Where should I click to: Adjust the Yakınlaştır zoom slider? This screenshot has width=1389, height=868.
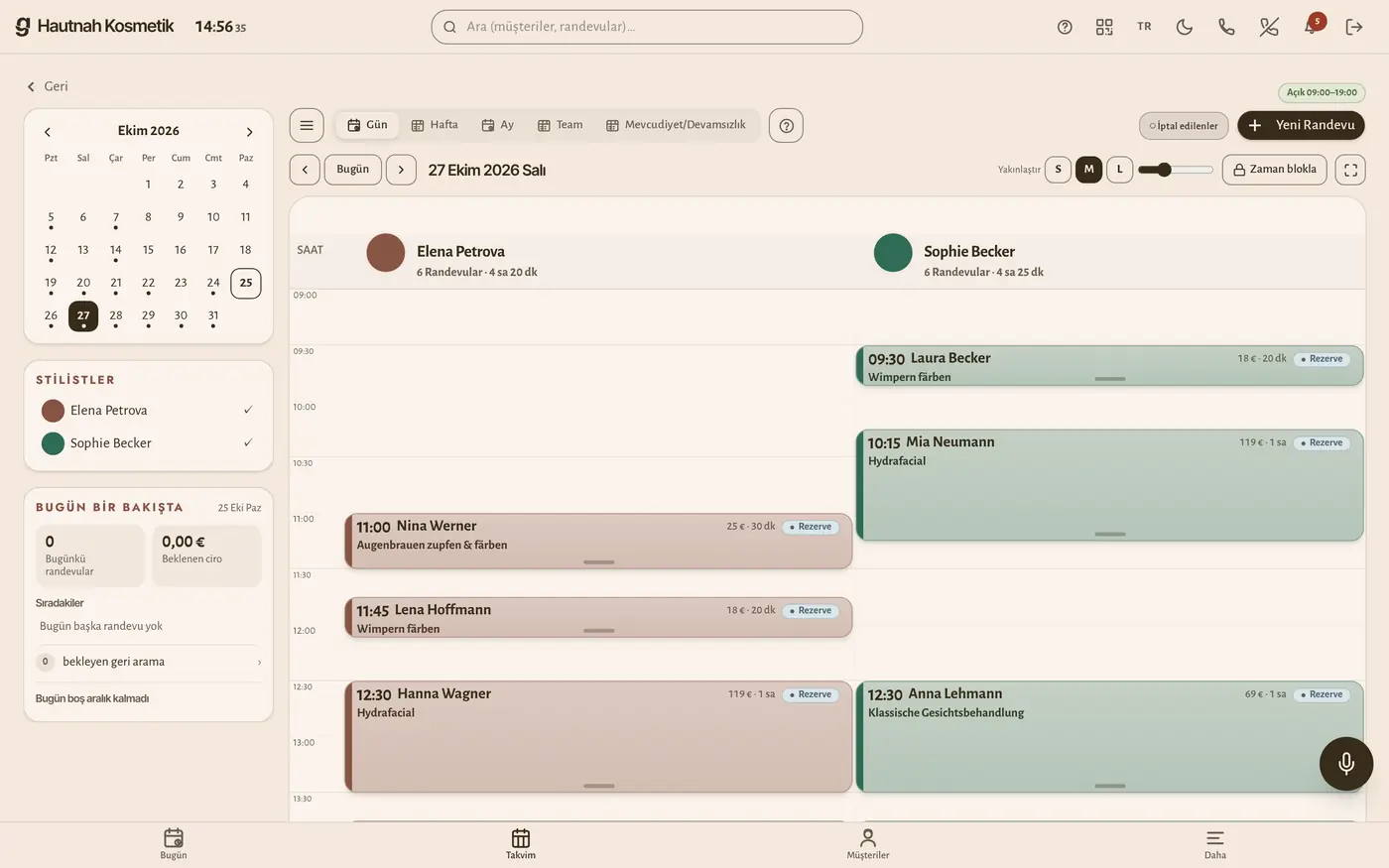pyautogui.click(x=1176, y=170)
